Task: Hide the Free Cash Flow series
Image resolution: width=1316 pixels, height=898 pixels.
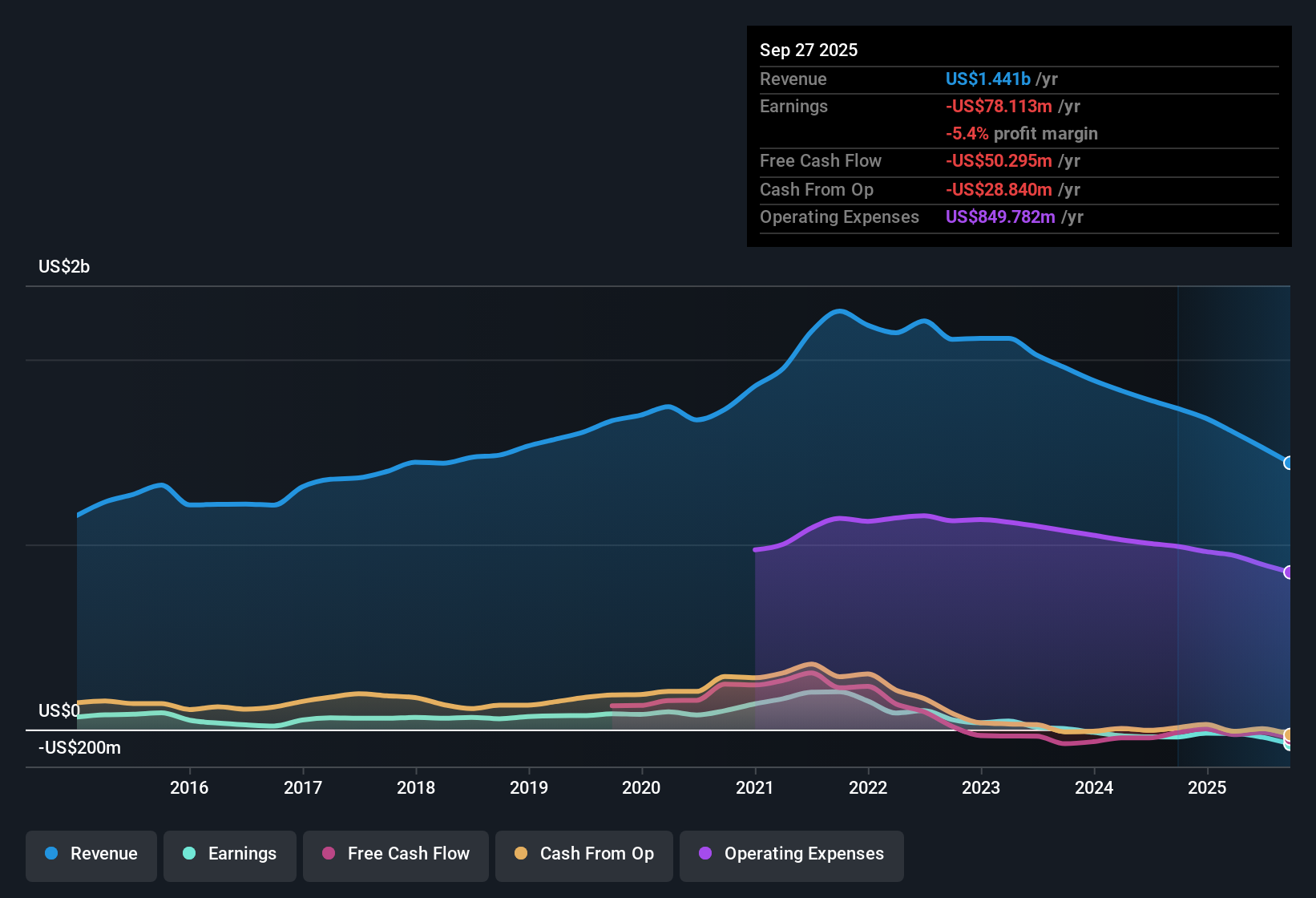Action: point(396,854)
